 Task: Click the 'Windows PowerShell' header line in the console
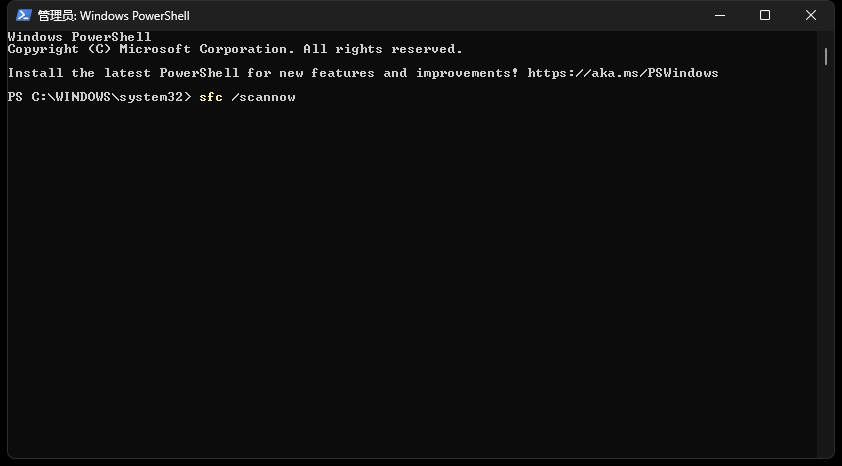[x=79, y=37]
